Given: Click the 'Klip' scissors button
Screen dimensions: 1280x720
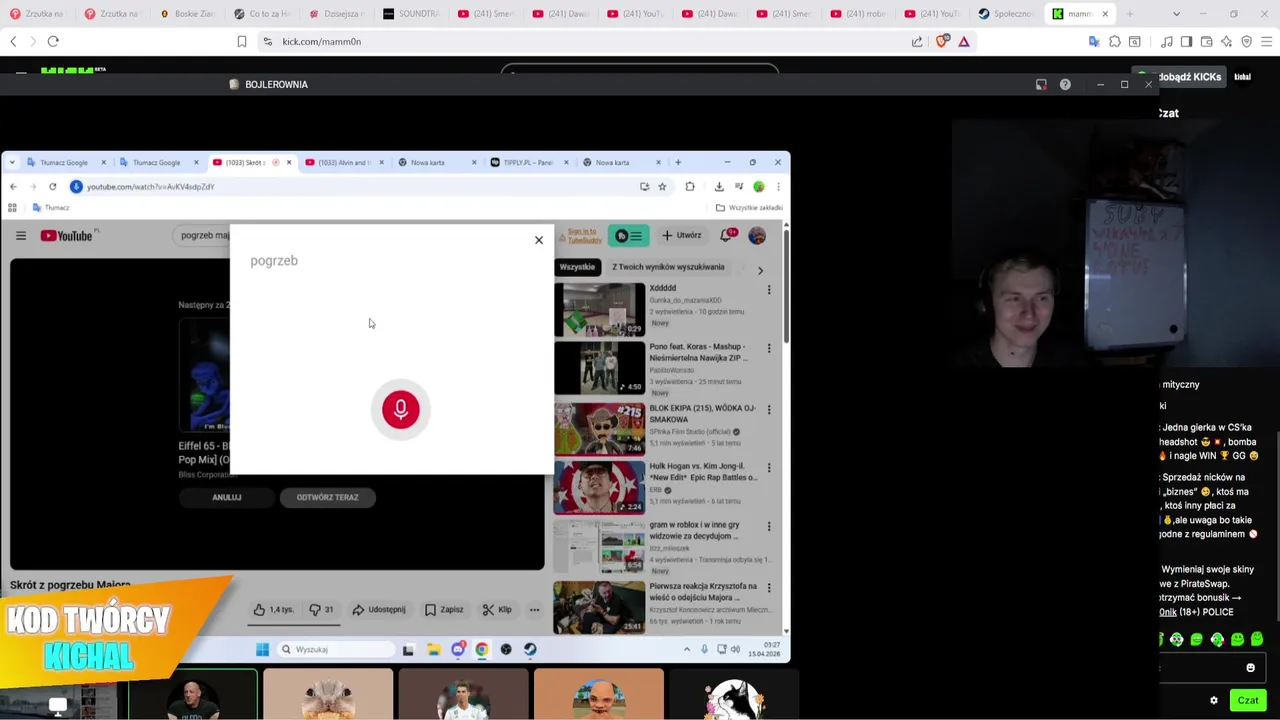Looking at the screenshot, I should point(497,610).
